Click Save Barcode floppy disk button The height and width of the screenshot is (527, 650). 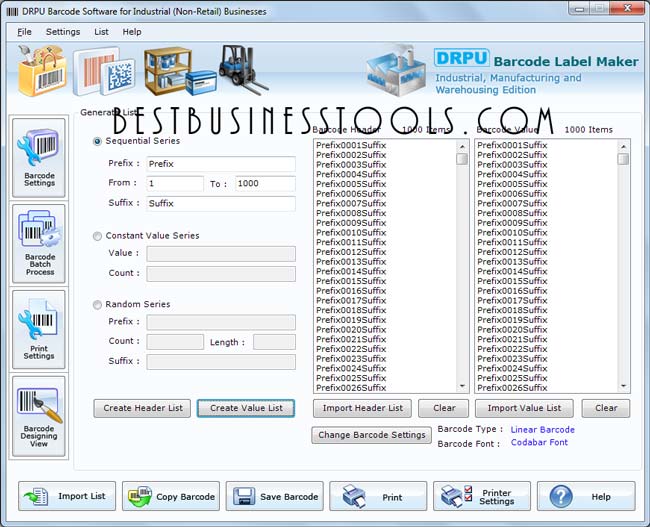tap(274, 496)
